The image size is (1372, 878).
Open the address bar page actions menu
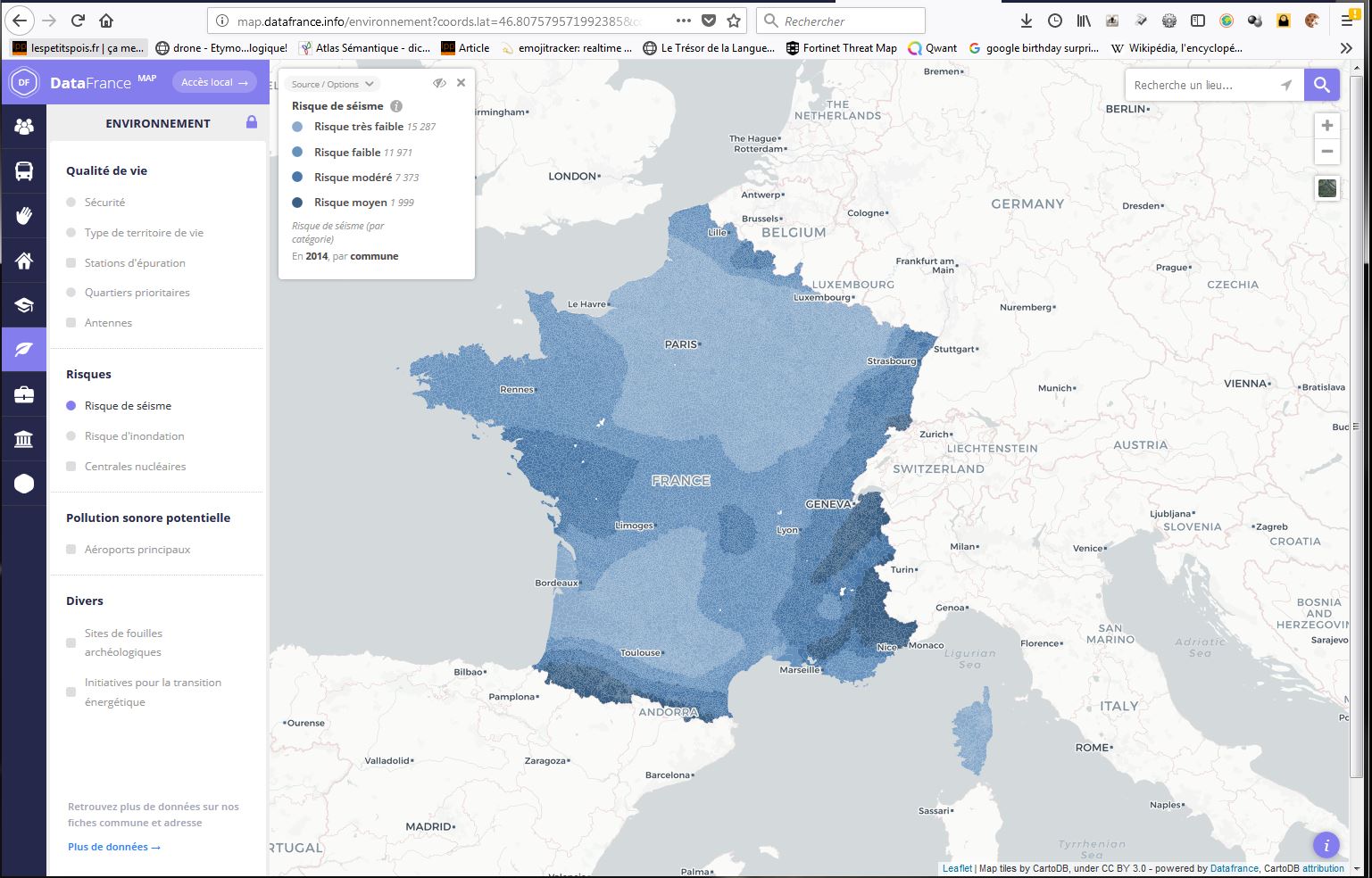[x=683, y=21]
